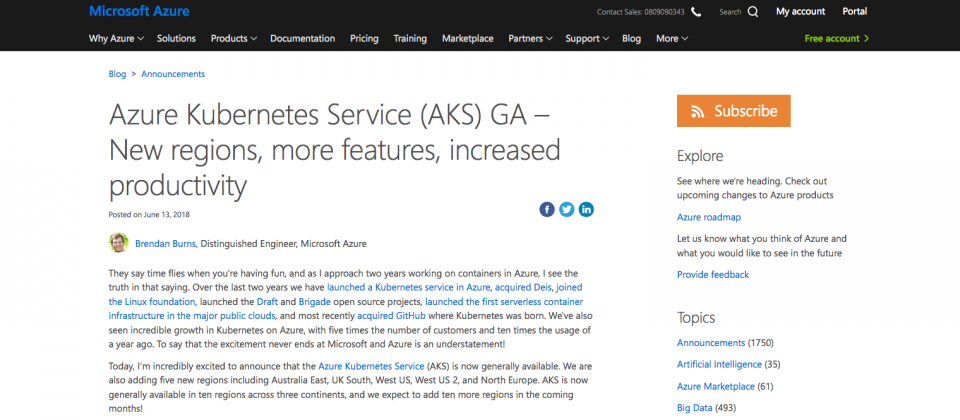Expand the Why Azure dropdown
The height and width of the screenshot is (420, 960).
[116, 39]
